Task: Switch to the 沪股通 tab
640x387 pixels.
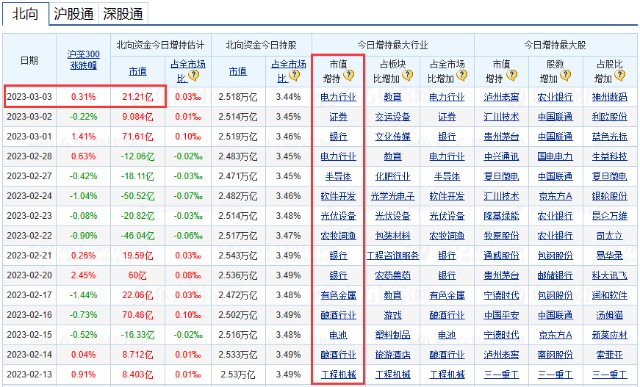Action: (73, 13)
